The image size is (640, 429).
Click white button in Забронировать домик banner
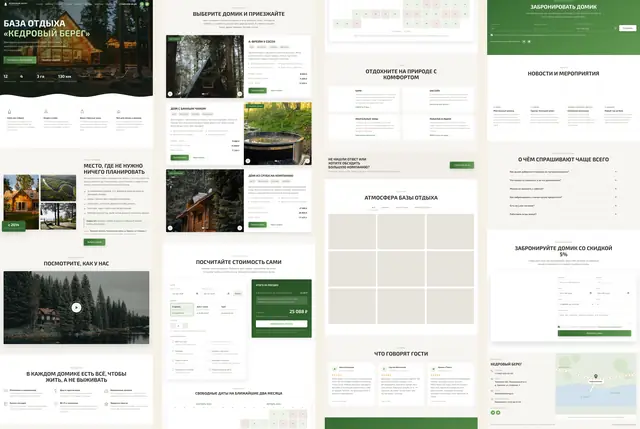[x=627, y=28]
